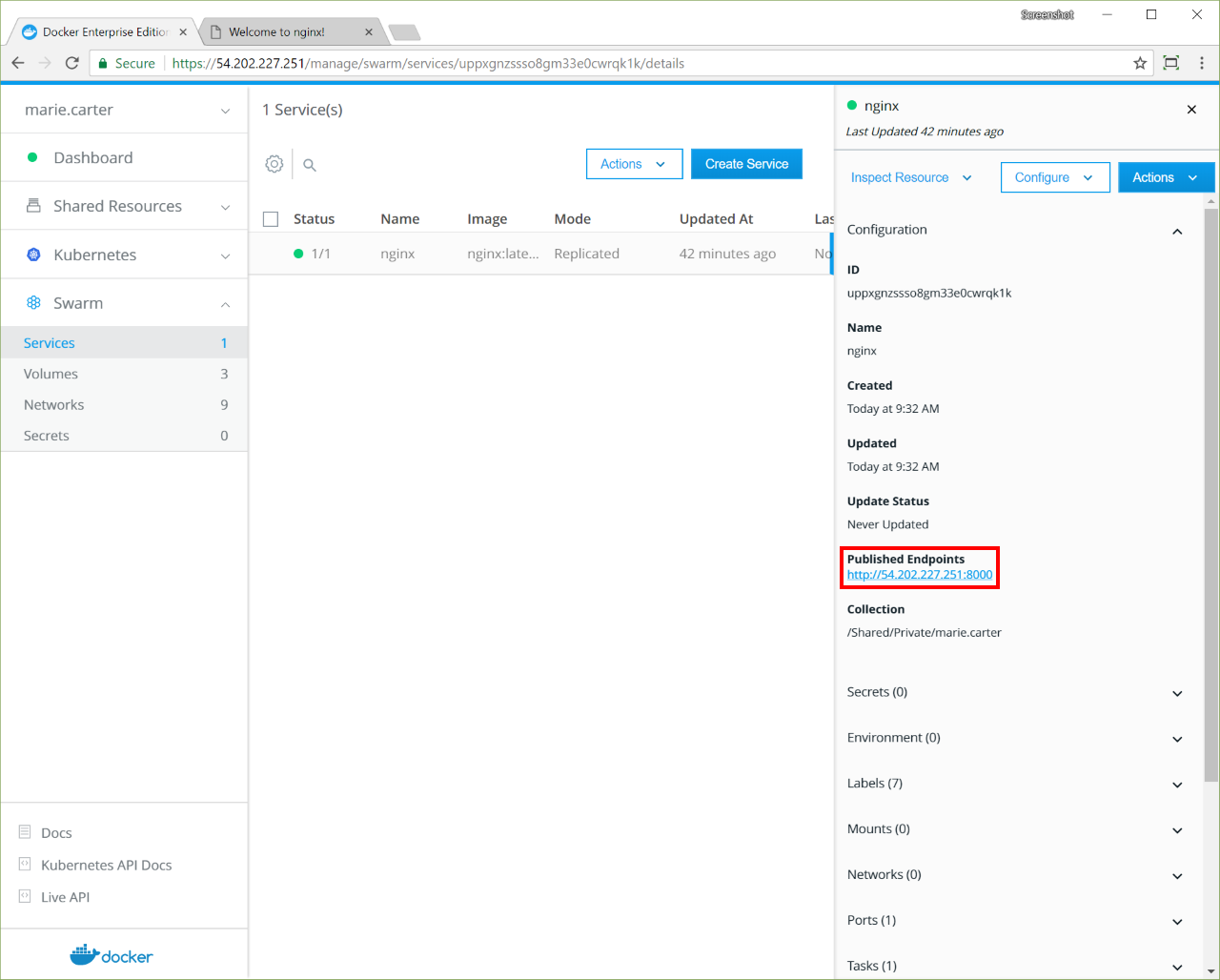Image resolution: width=1220 pixels, height=980 pixels.
Task: Click the settings gear icon above table
Action: click(274, 164)
